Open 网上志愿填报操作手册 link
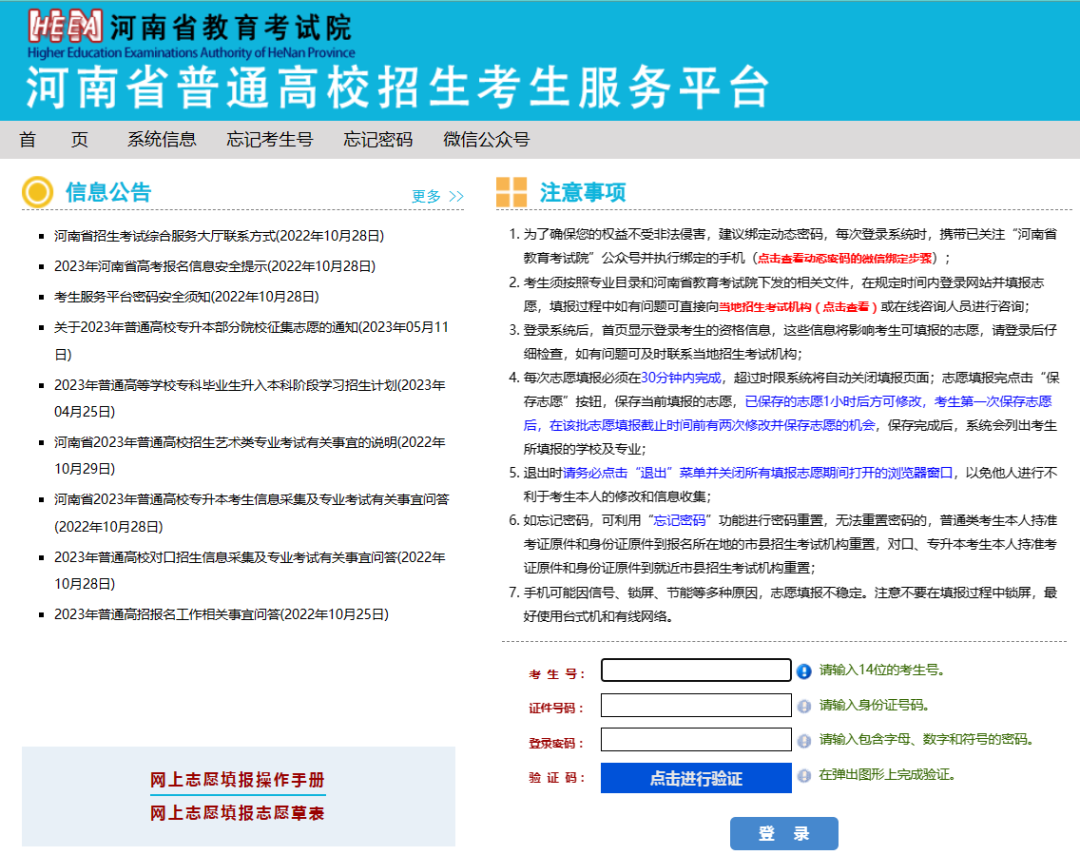The height and width of the screenshot is (855, 1080). point(237,780)
